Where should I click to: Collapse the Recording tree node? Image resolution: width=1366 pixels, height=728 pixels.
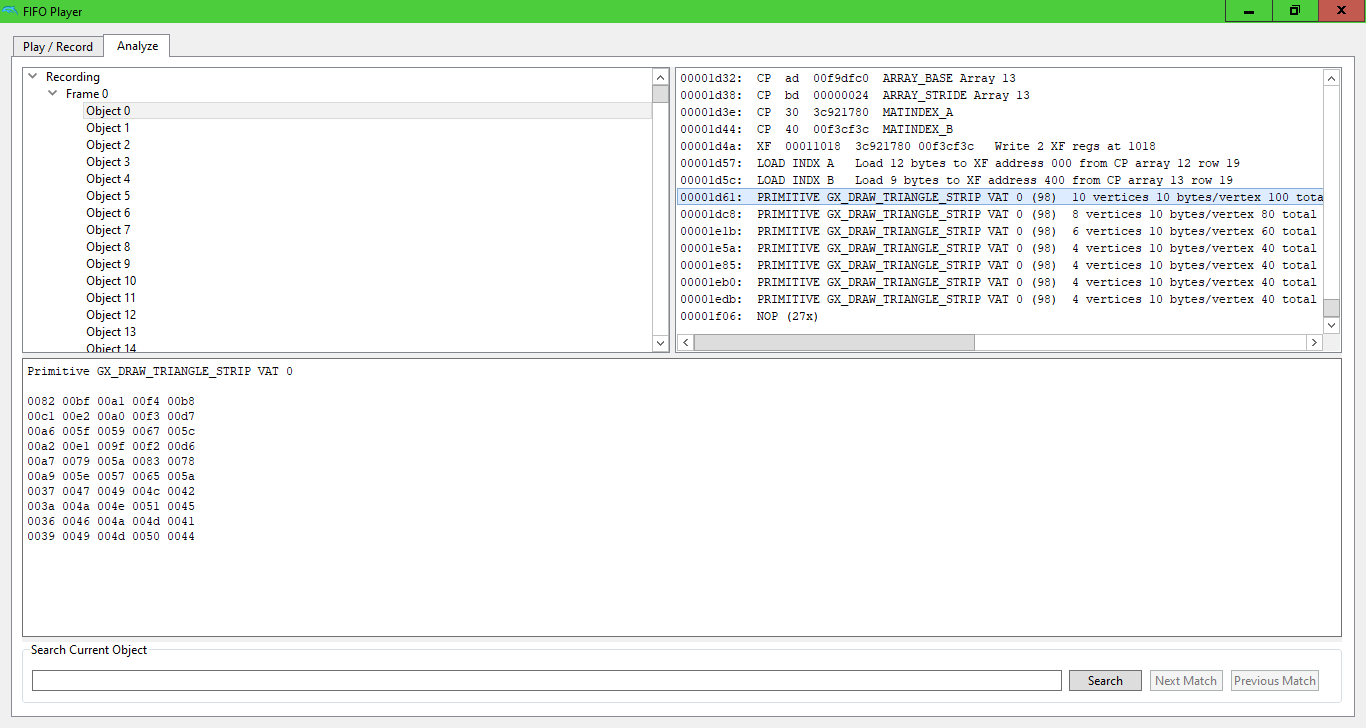tap(33, 76)
